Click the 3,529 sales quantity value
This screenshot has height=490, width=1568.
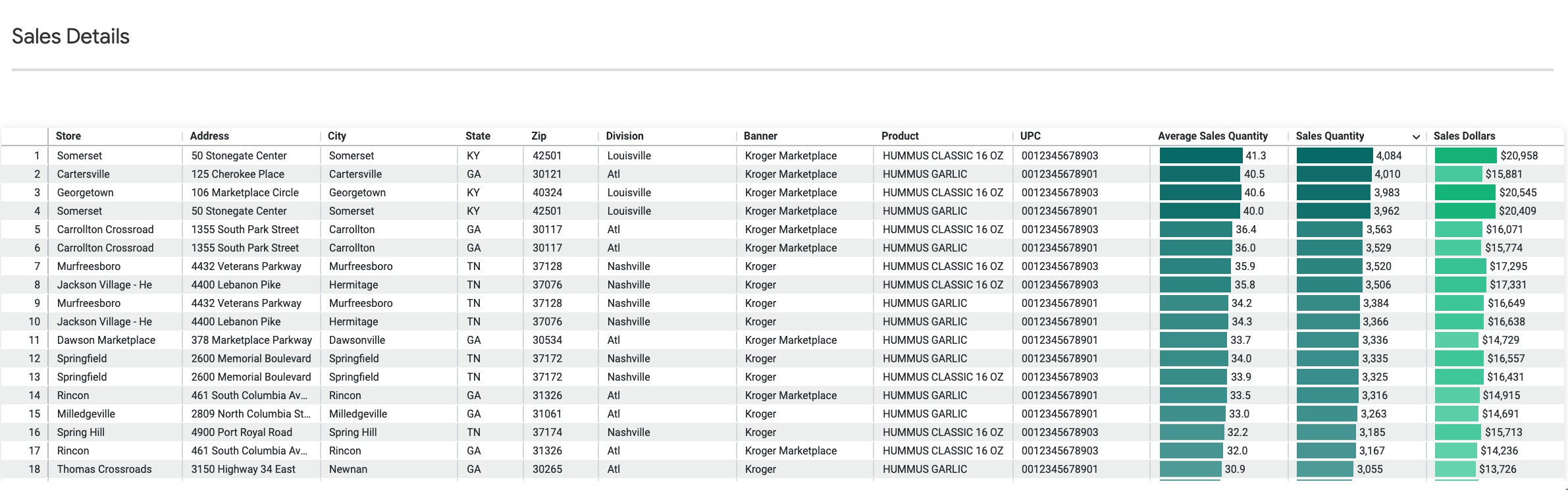click(x=1378, y=248)
